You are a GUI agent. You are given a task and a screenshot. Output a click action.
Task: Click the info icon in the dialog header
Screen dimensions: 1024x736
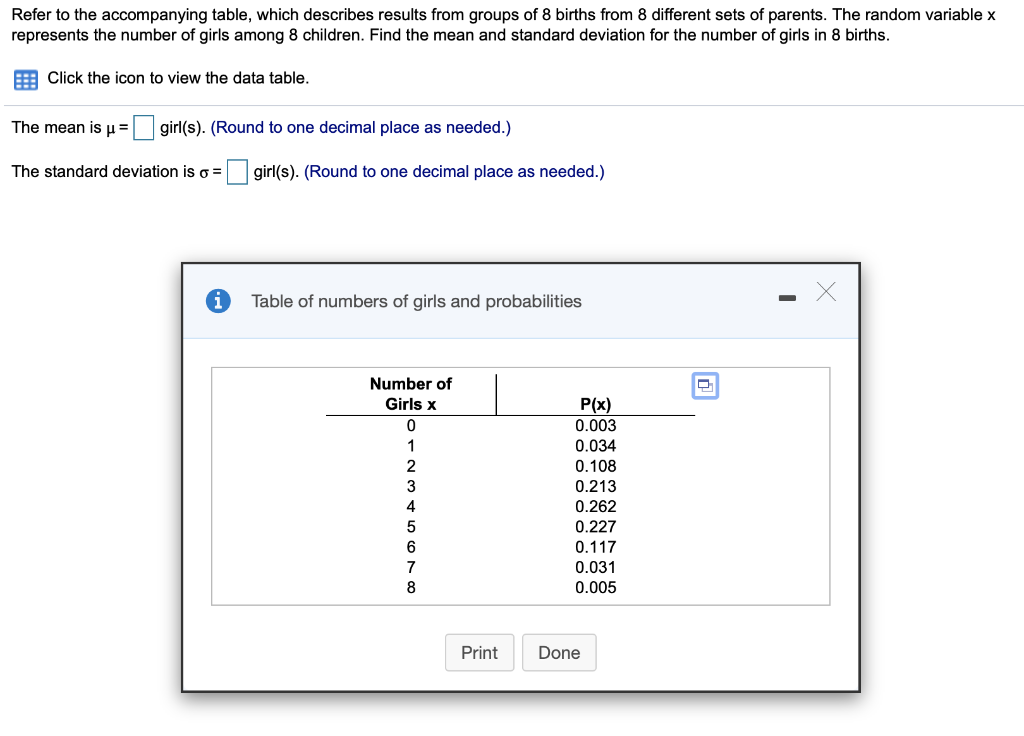pyautogui.click(x=218, y=301)
